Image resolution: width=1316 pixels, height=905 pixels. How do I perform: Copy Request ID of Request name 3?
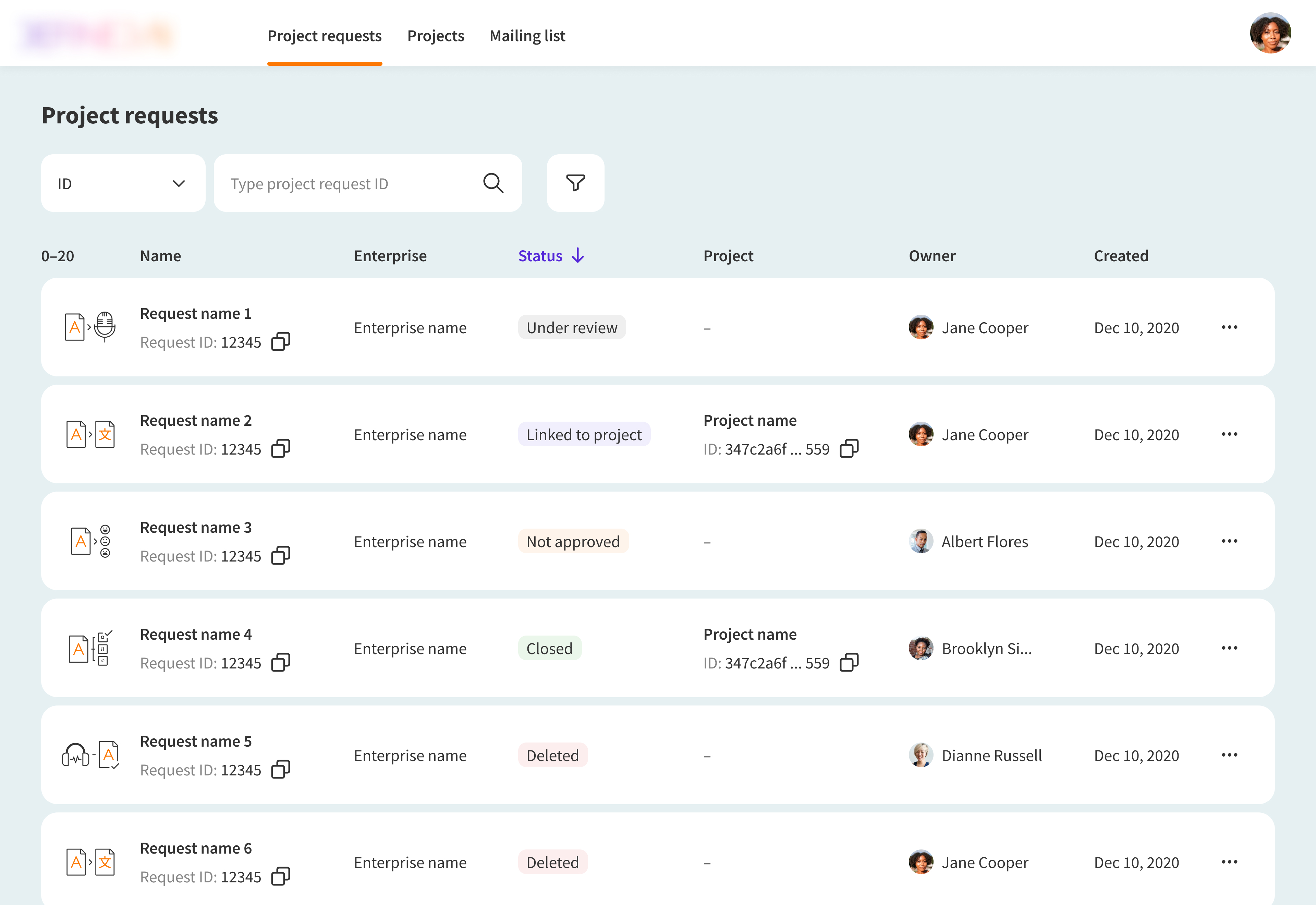(281, 556)
